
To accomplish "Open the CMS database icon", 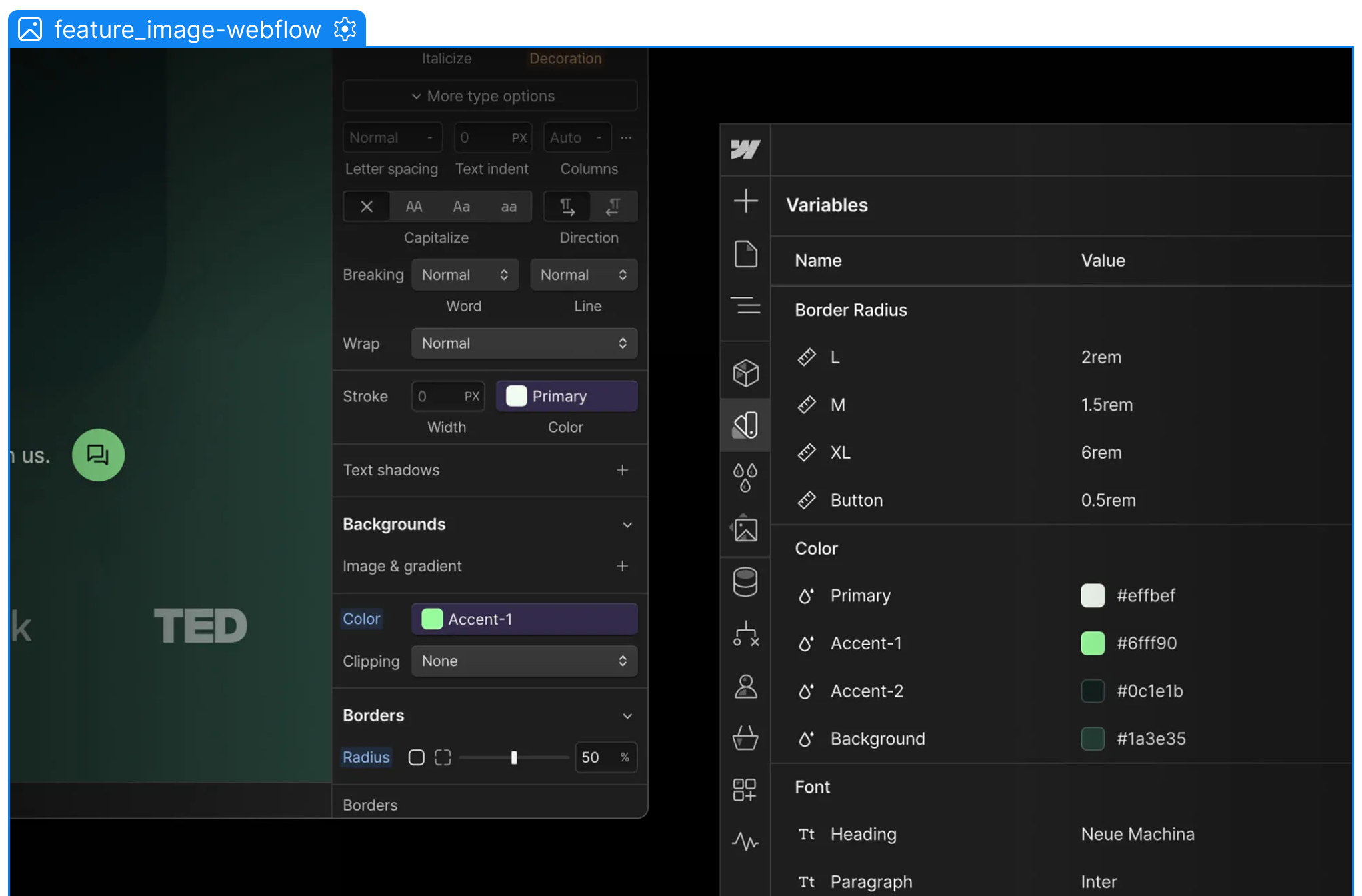I will (x=745, y=582).
